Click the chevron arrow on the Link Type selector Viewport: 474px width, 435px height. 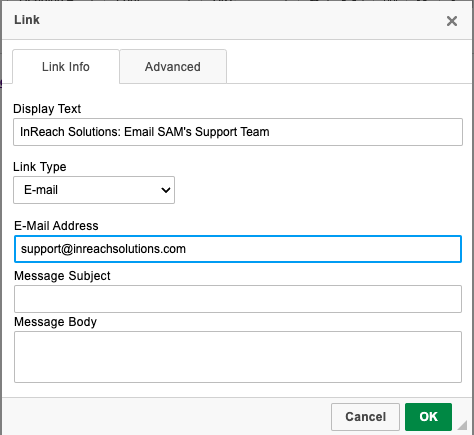(166, 190)
